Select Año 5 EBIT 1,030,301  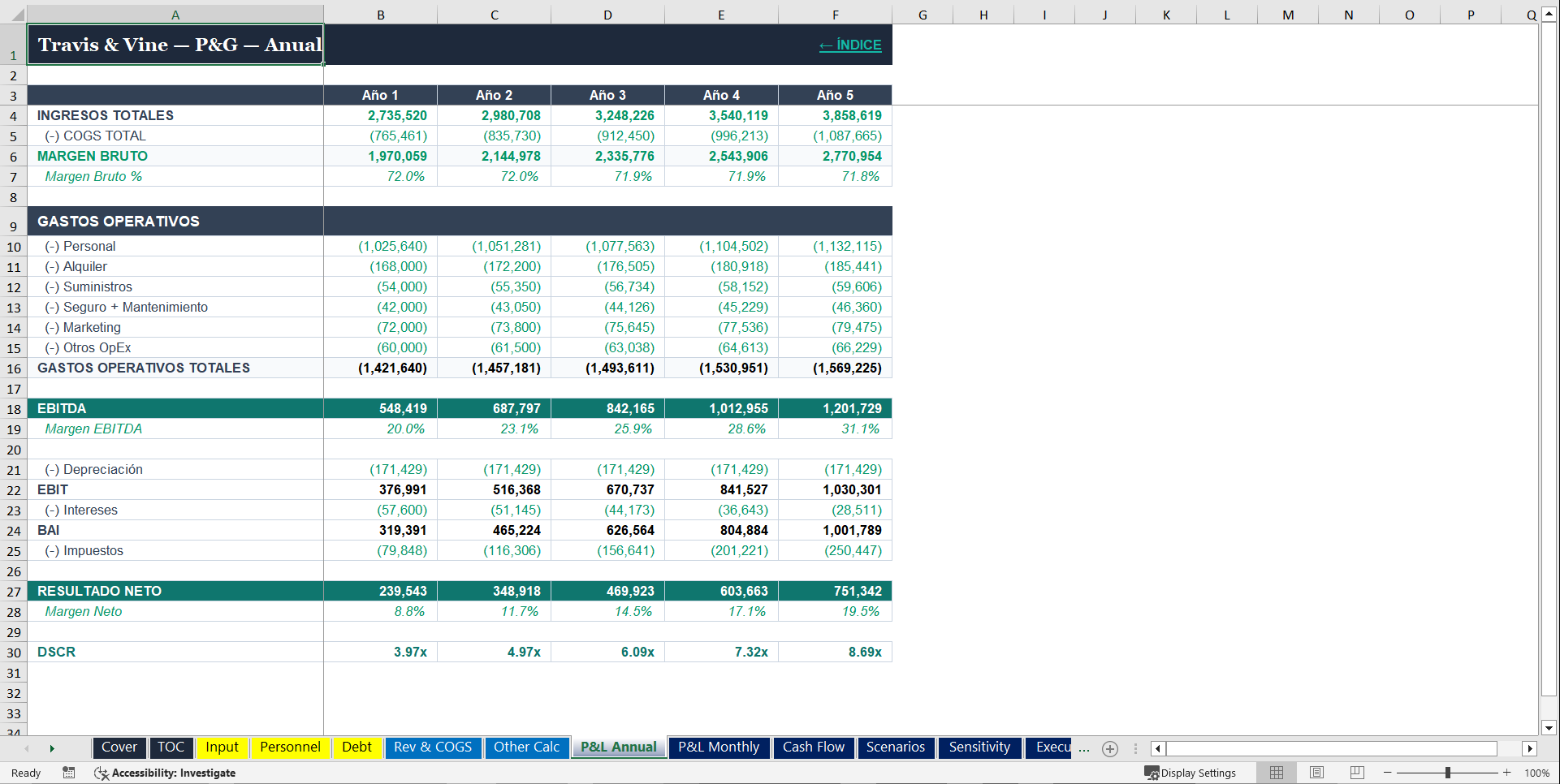click(836, 489)
